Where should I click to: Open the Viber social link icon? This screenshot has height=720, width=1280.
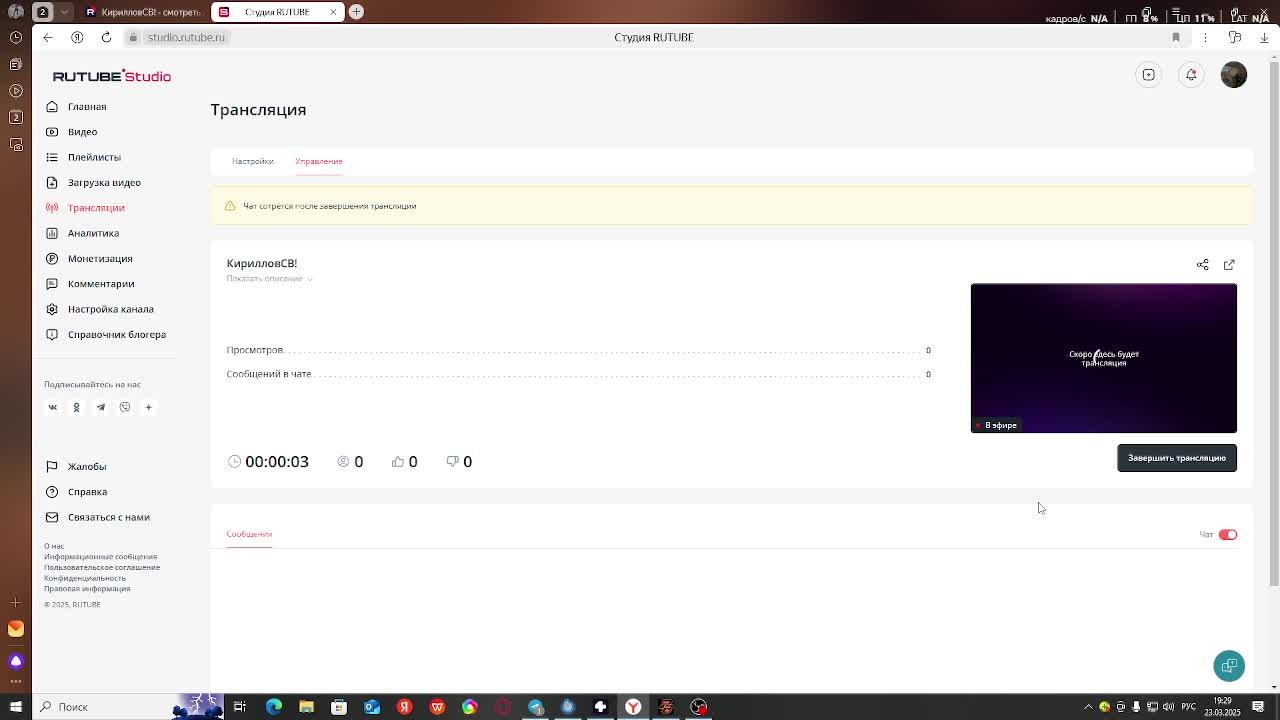coord(125,407)
